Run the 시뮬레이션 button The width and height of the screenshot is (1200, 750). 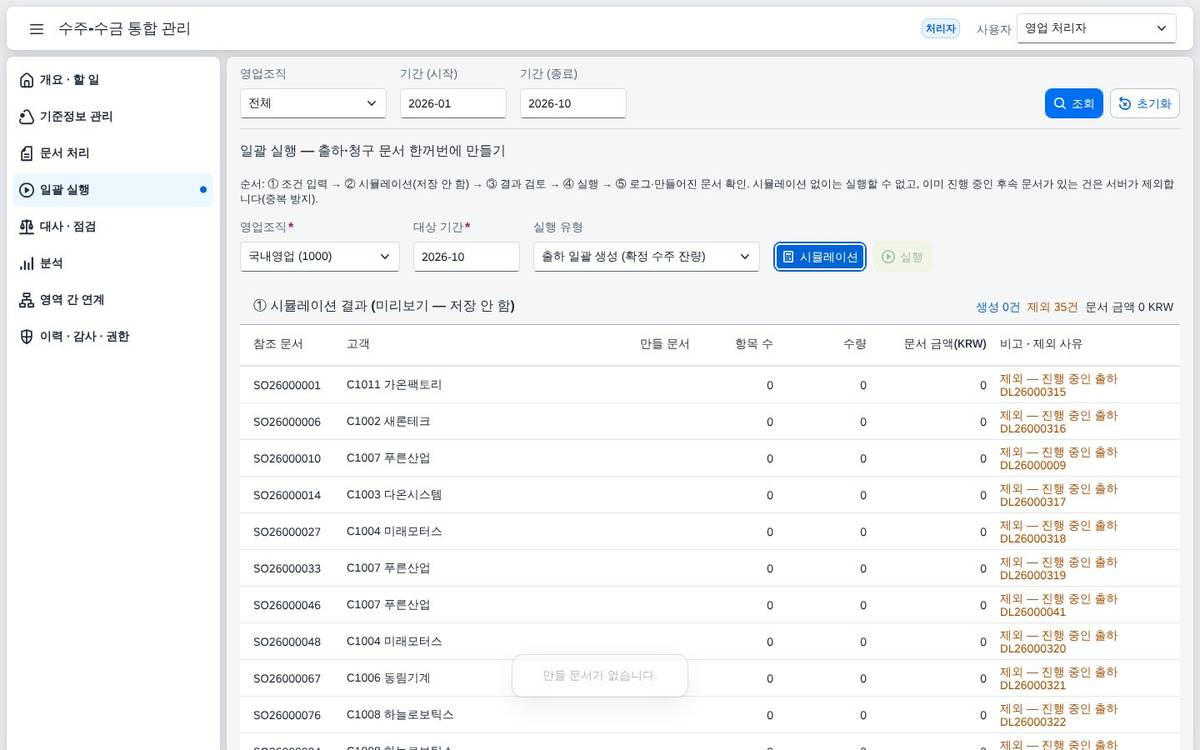pos(820,257)
